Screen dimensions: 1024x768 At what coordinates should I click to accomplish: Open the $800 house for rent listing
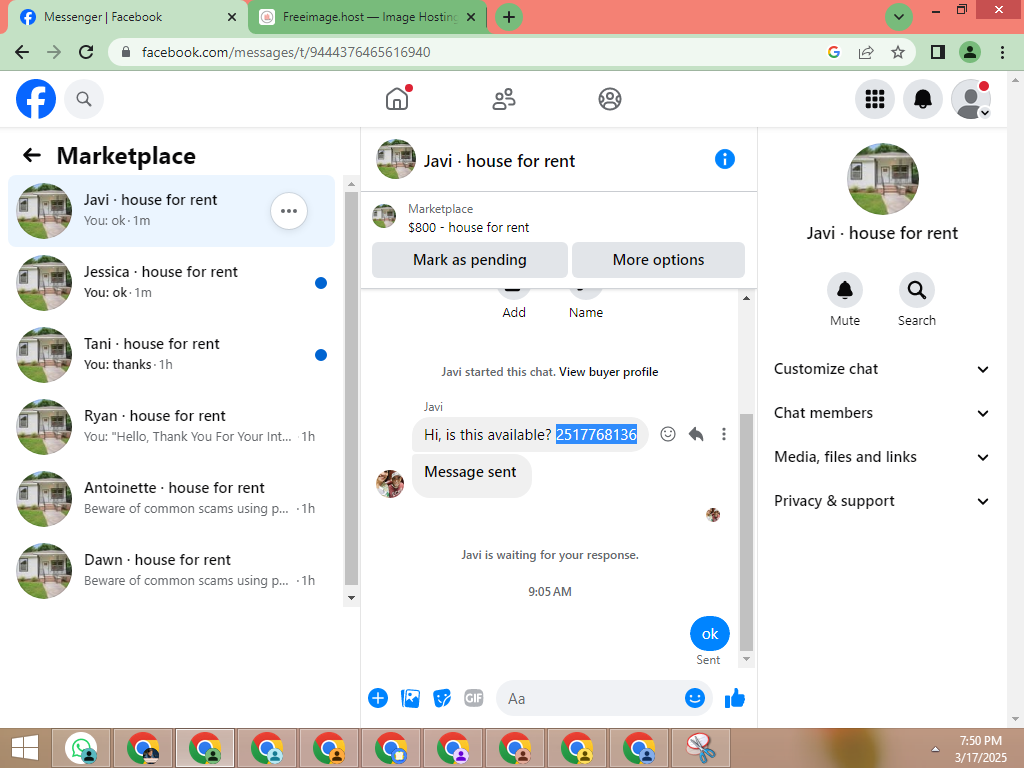point(468,227)
